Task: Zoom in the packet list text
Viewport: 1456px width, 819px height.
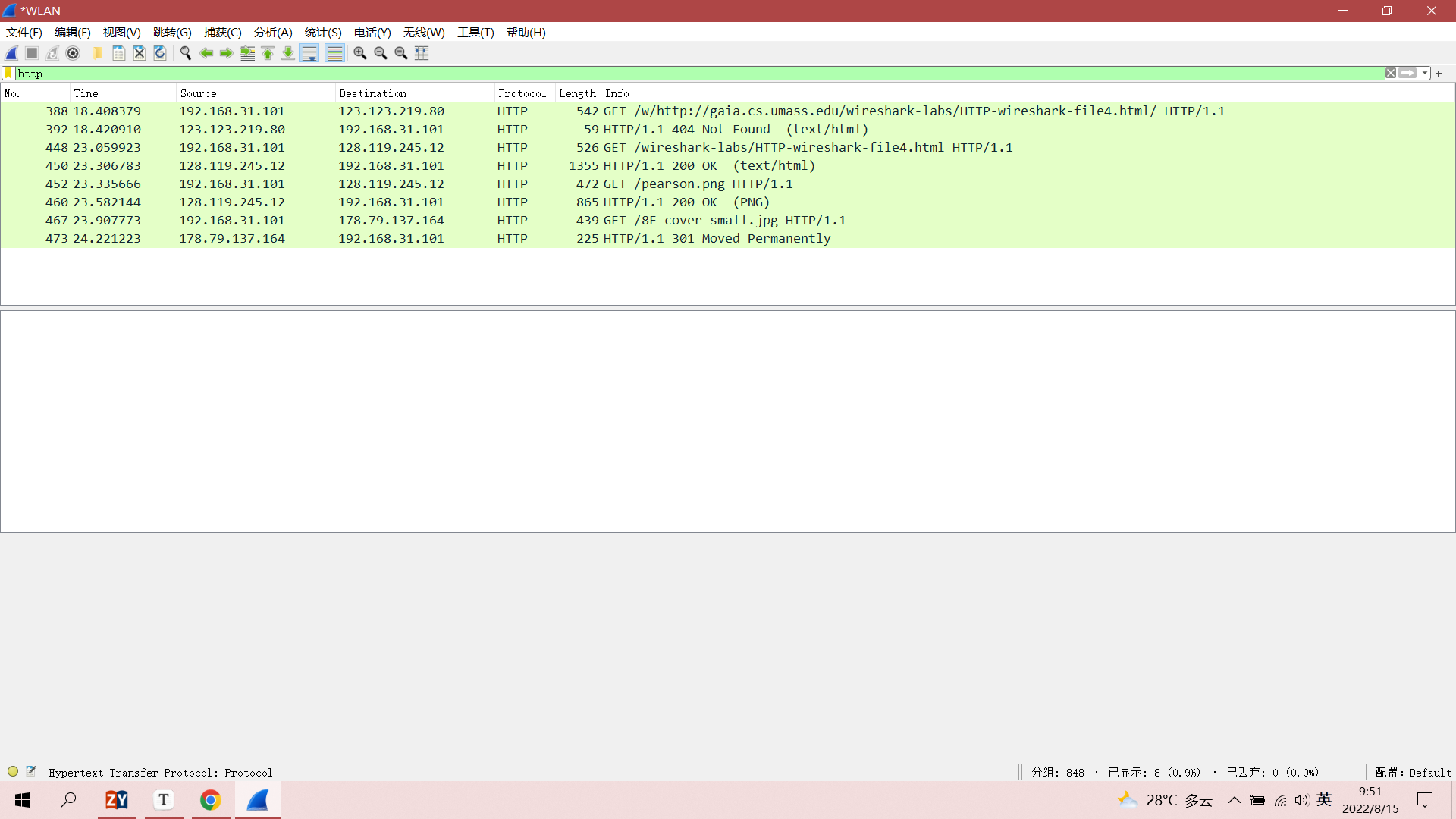Action: coord(360,53)
